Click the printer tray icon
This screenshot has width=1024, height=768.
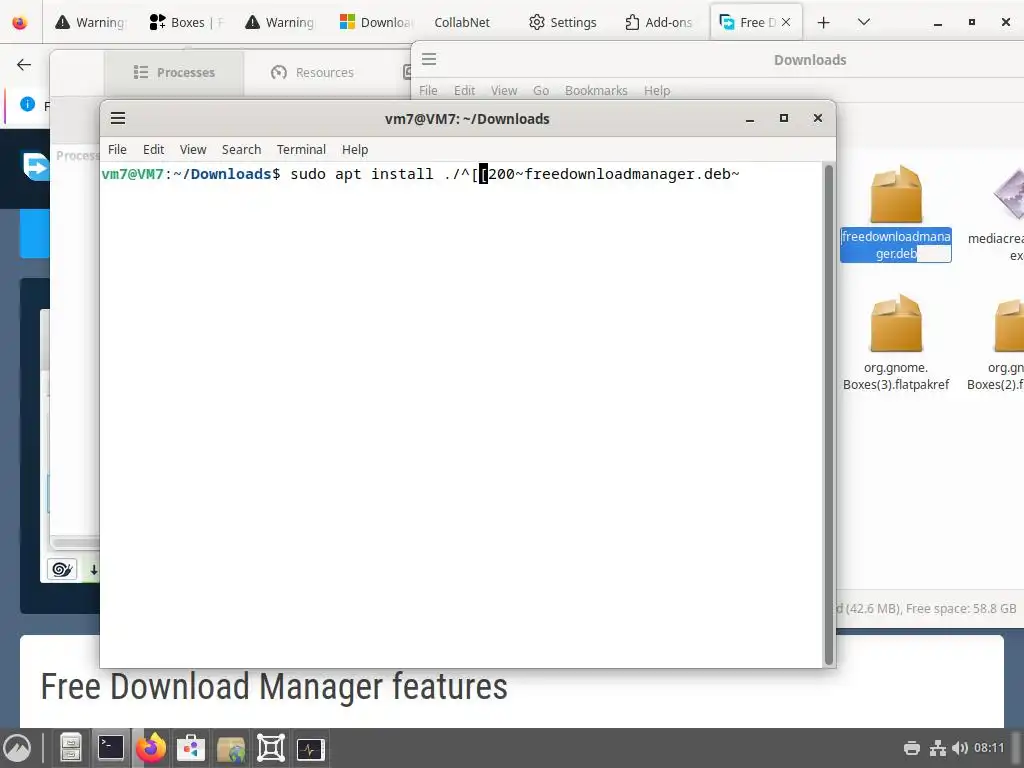pos(912,748)
